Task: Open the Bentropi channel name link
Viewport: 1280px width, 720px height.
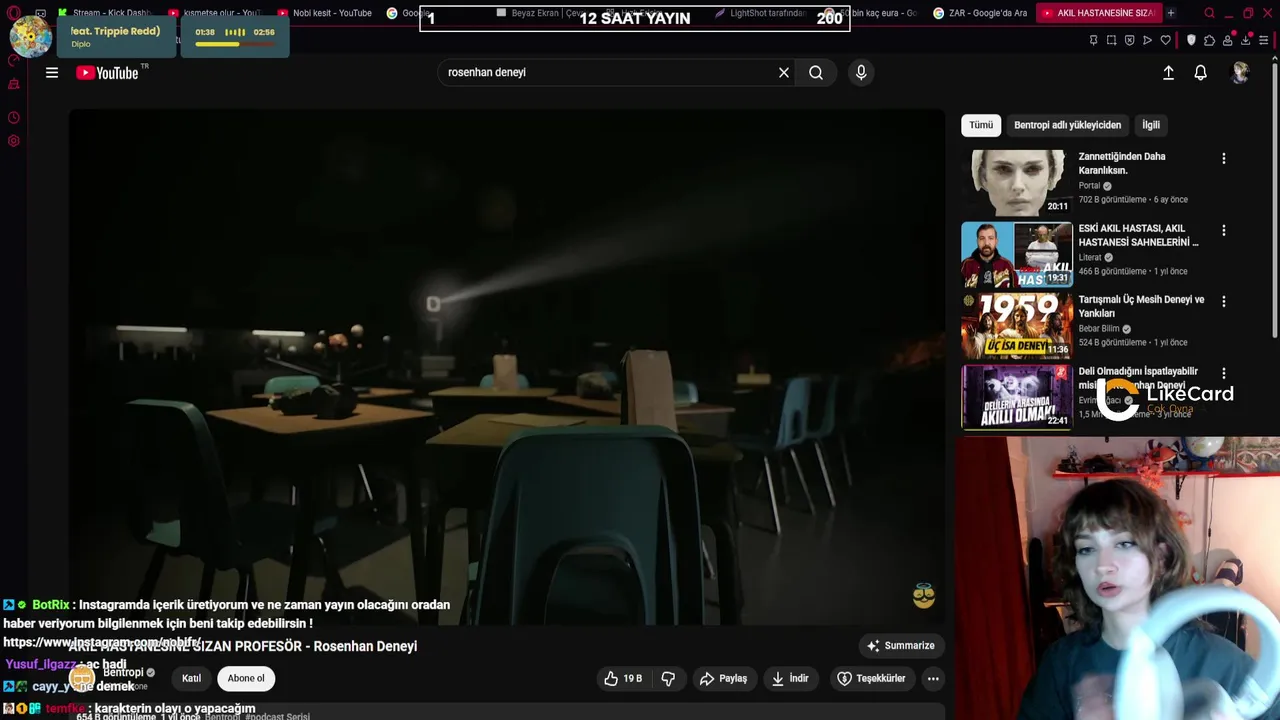Action: coord(124,672)
